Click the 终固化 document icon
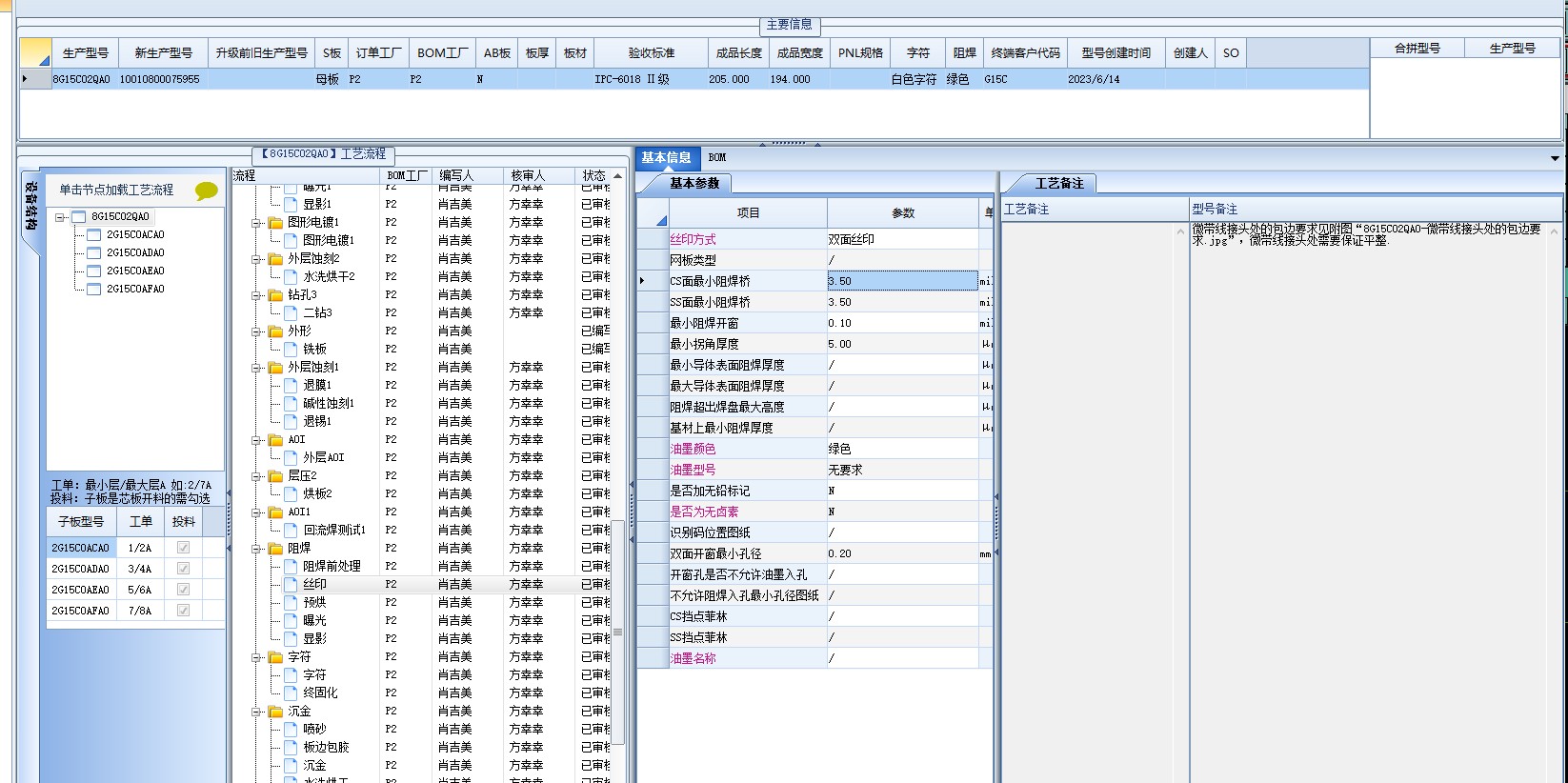This screenshot has width=1568, height=783. (291, 693)
